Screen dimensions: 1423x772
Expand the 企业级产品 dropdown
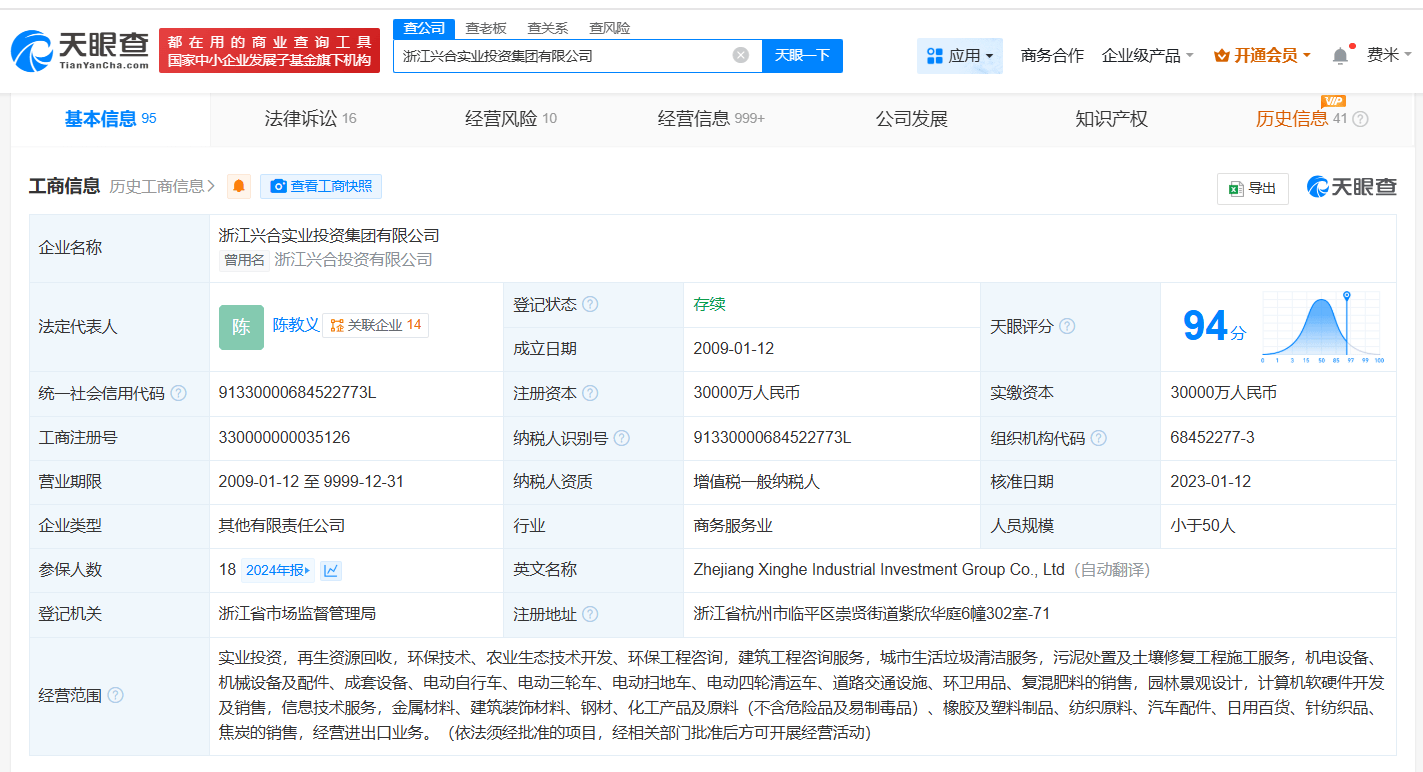click(x=1147, y=57)
